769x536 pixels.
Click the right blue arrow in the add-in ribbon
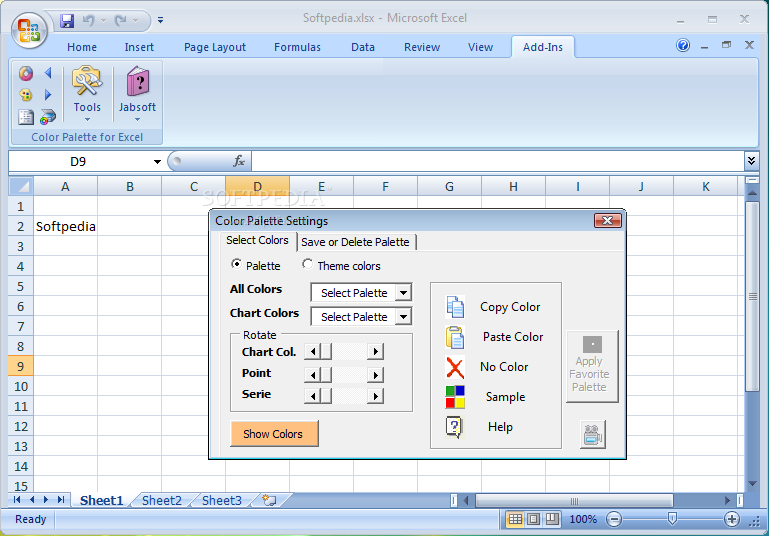[x=48, y=94]
